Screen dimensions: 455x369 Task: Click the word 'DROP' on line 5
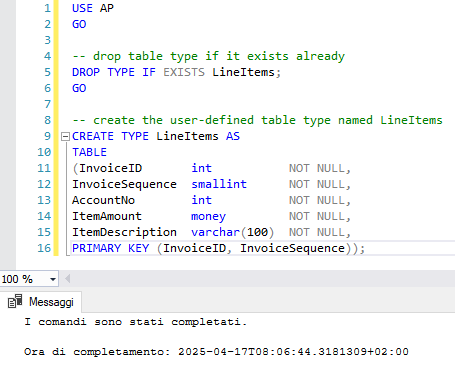pyautogui.click(x=86, y=72)
